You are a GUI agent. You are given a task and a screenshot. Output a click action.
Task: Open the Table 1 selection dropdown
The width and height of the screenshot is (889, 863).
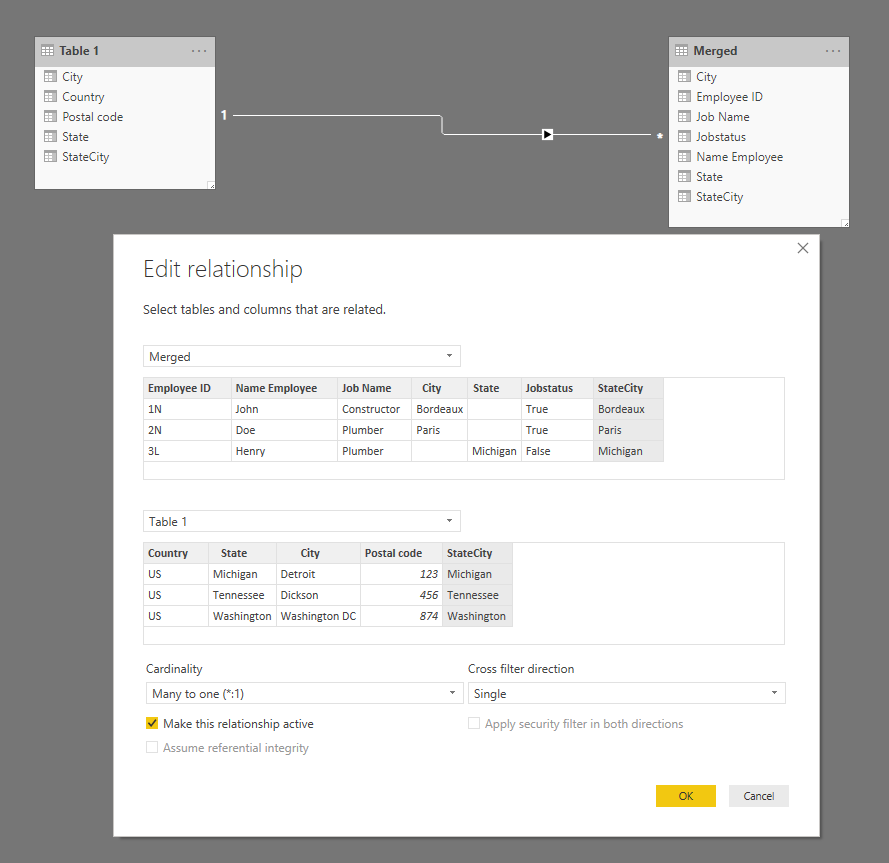[302, 521]
